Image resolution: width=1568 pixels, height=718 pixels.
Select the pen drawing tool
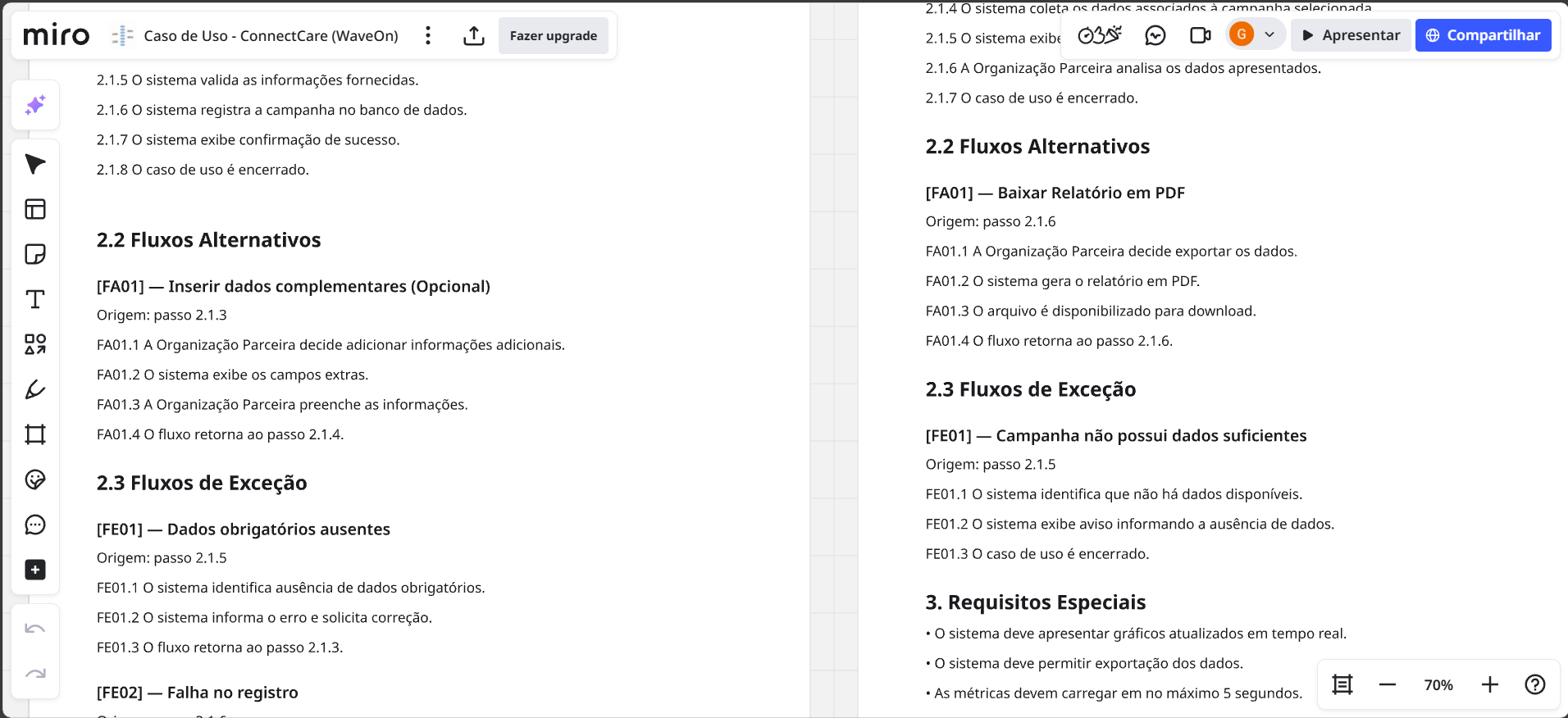35,389
